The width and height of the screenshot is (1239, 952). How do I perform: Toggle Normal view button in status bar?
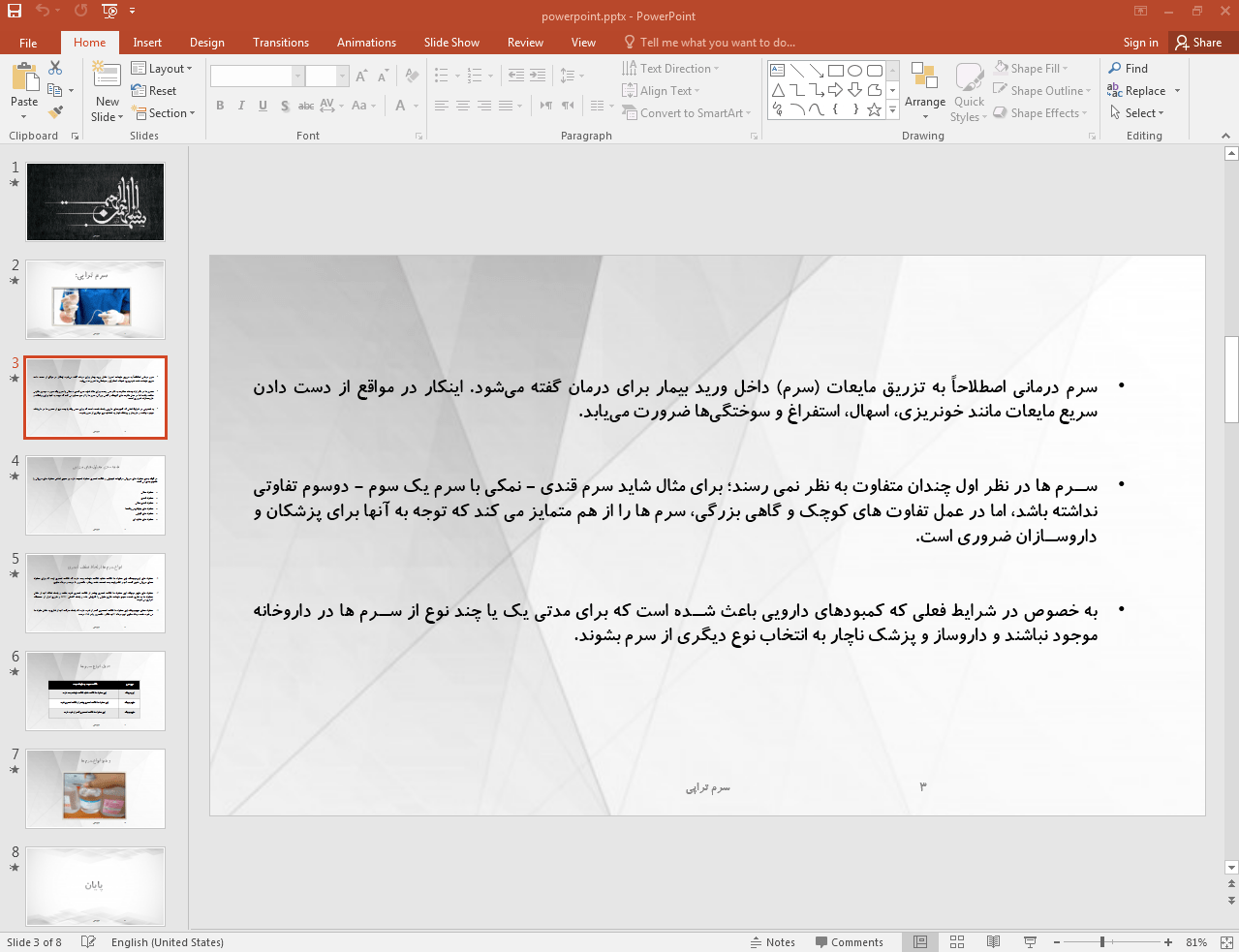tap(920, 941)
